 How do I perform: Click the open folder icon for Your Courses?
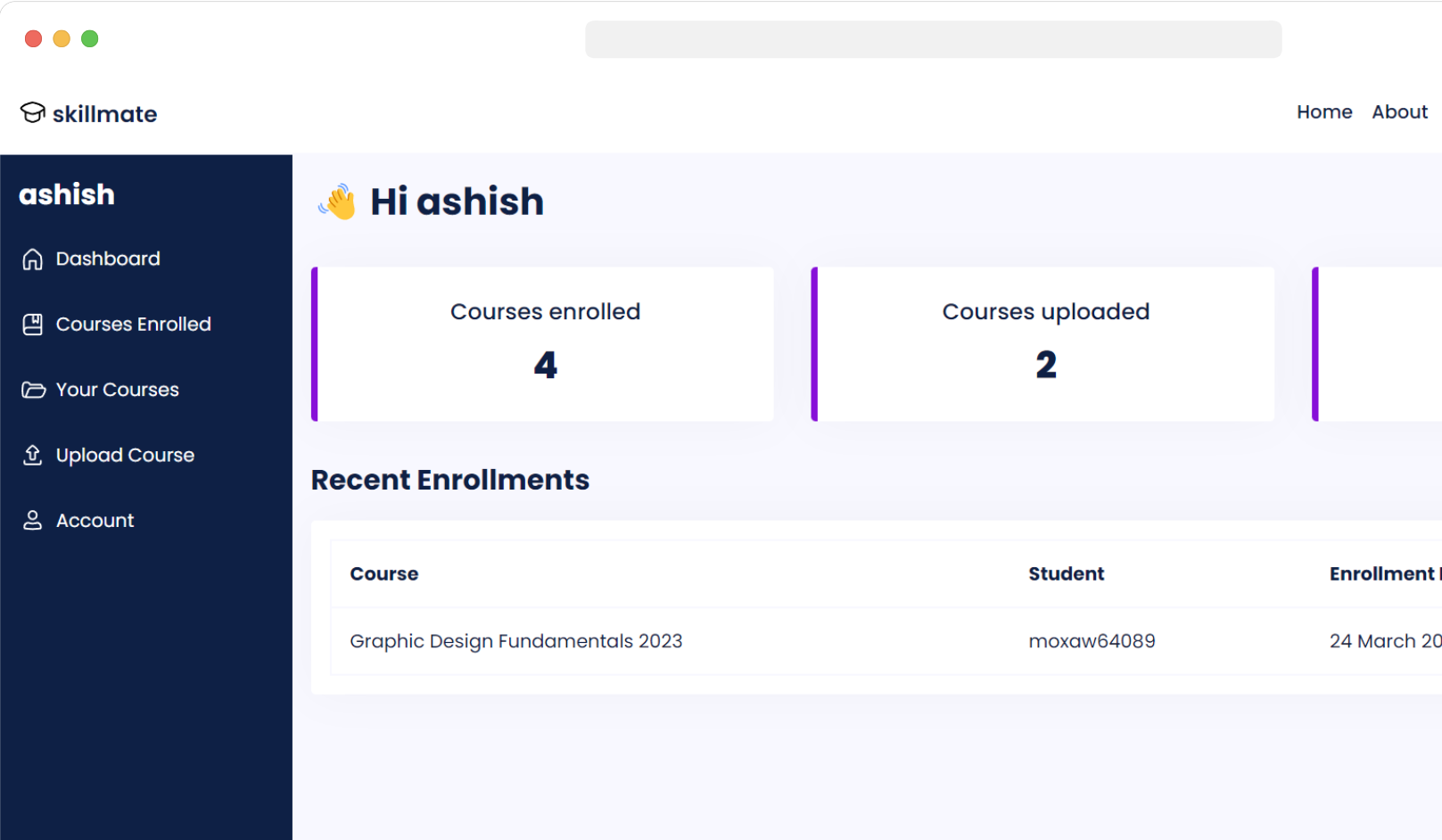[x=33, y=390]
